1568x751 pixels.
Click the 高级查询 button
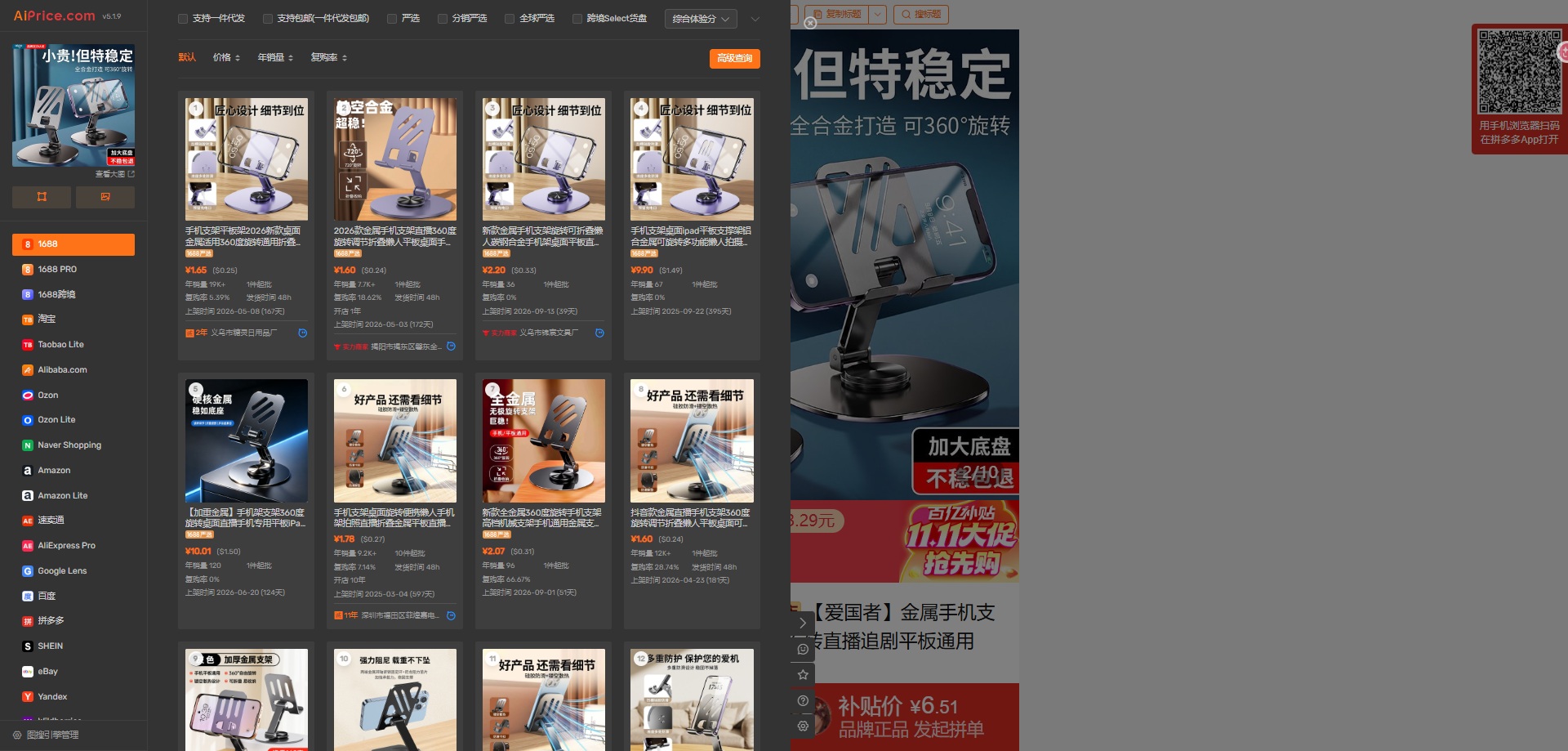click(735, 59)
